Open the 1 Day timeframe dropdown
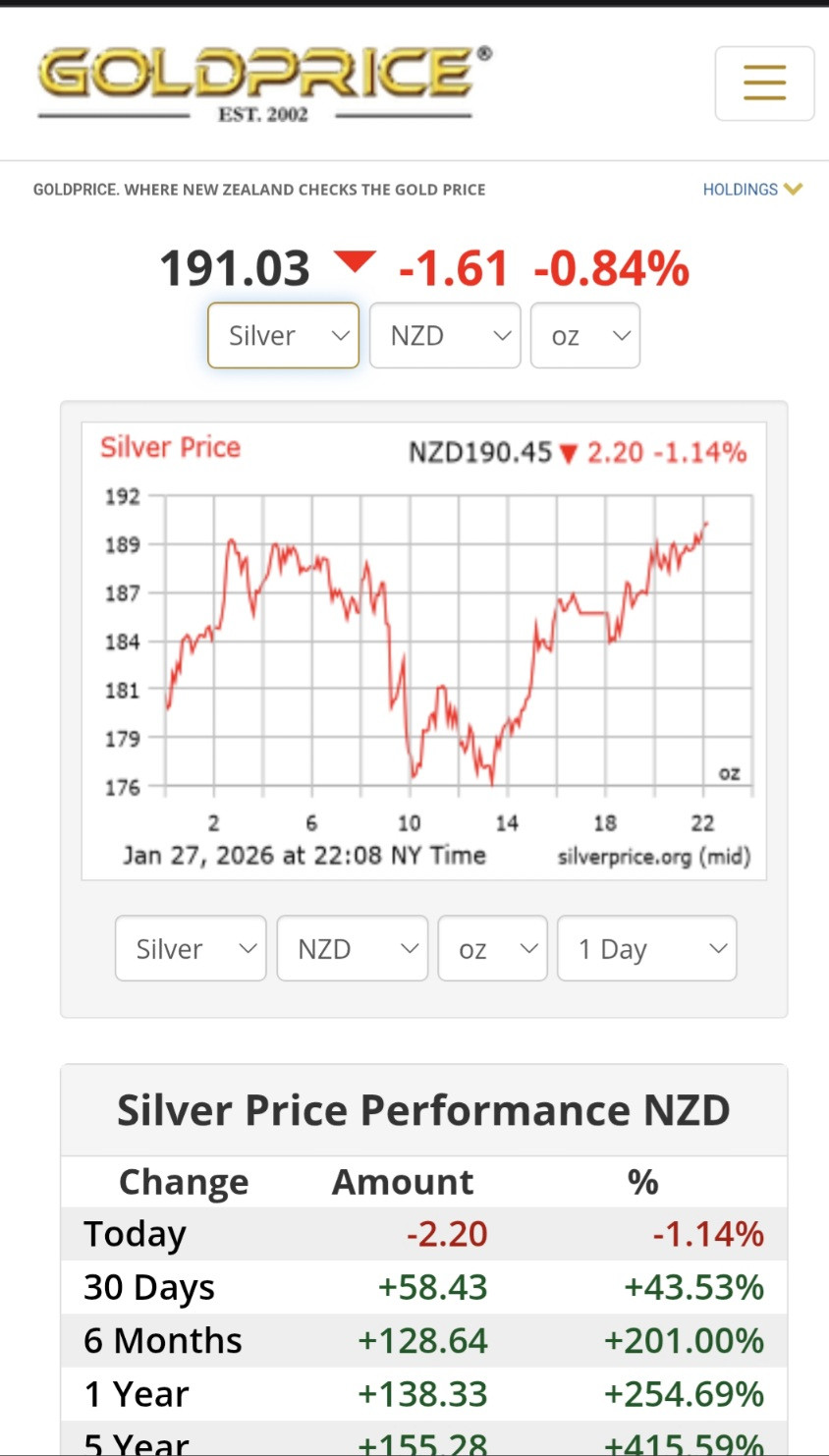Image resolution: width=829 pixels, height=1456 pixels. click(647, 948)
